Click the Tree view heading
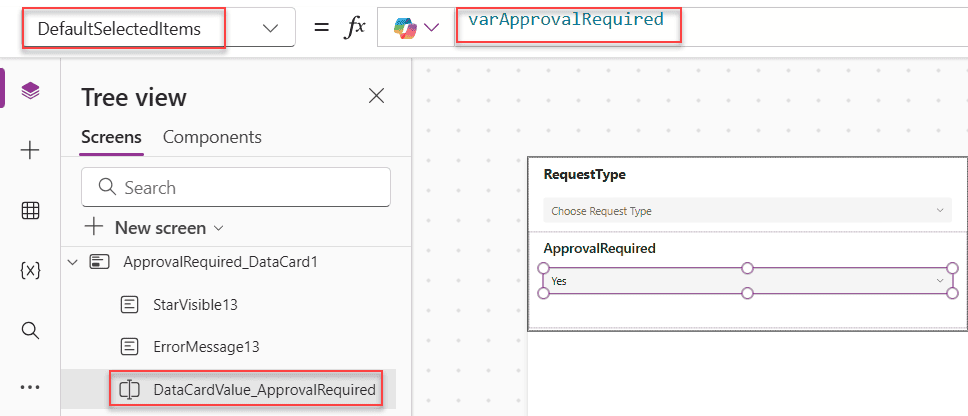This screenshot has height=416, width=968. coord(134,98)
